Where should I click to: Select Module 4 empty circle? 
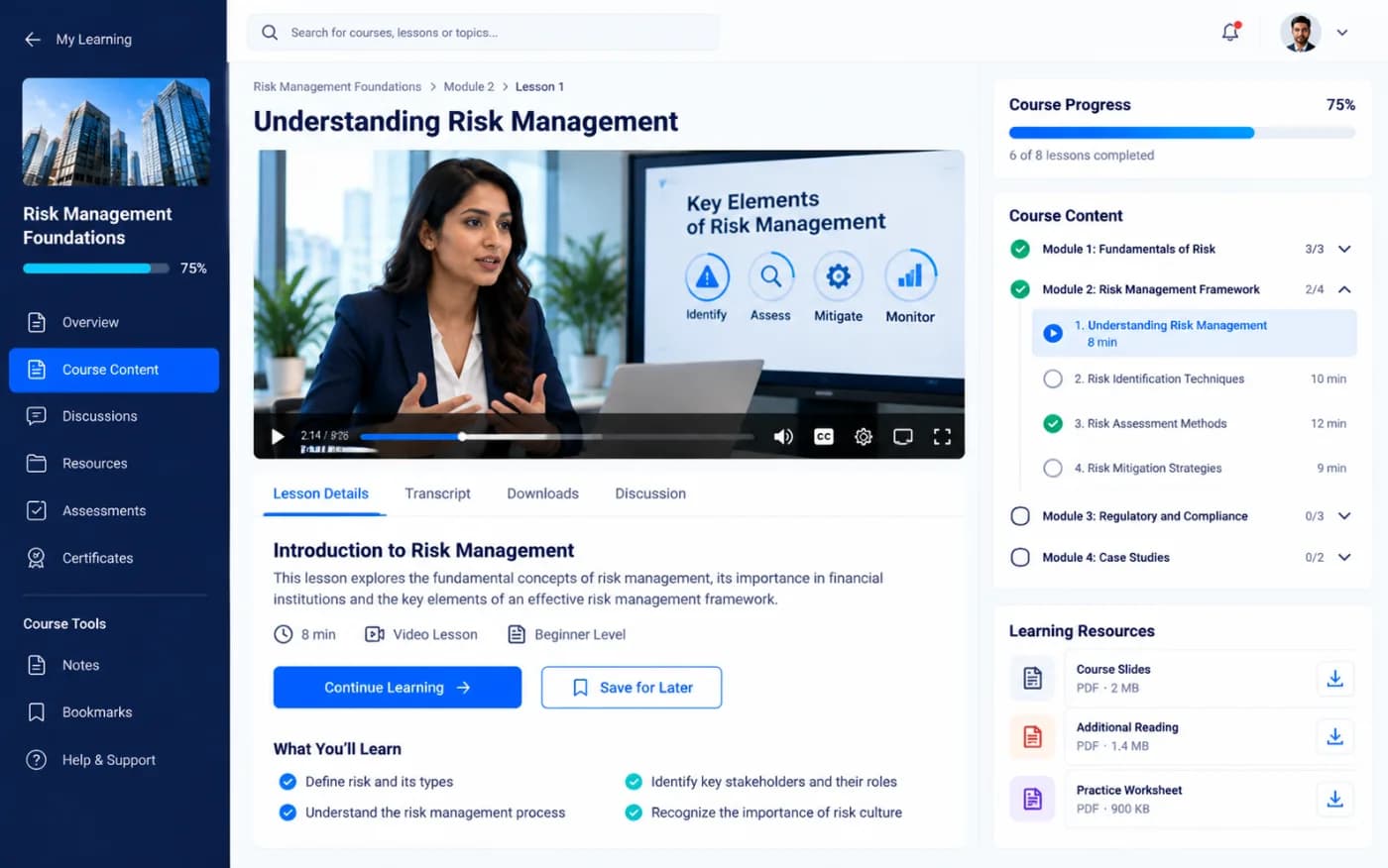click(1020, 558)
